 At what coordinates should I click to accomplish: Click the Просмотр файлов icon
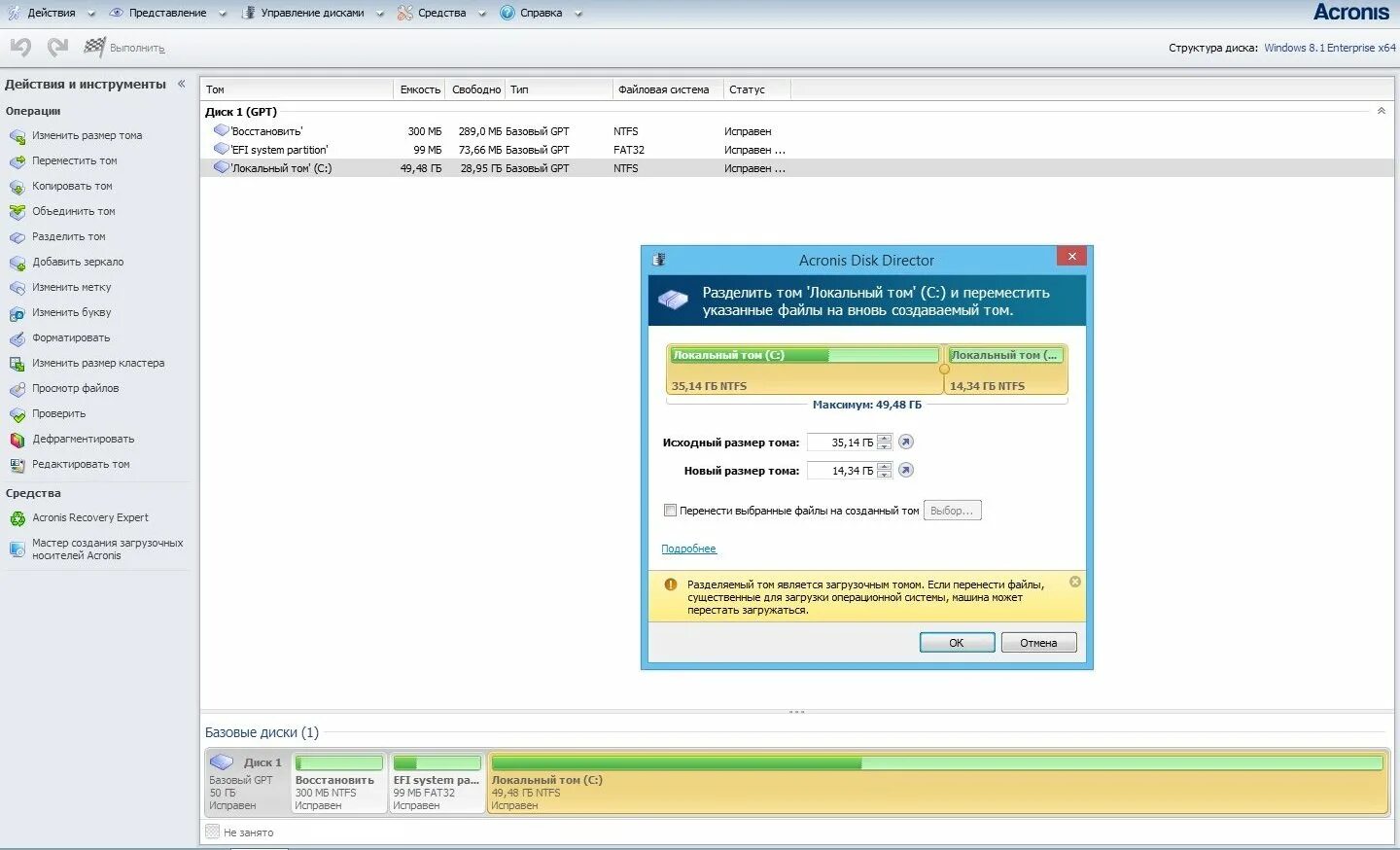pos(17,389)
